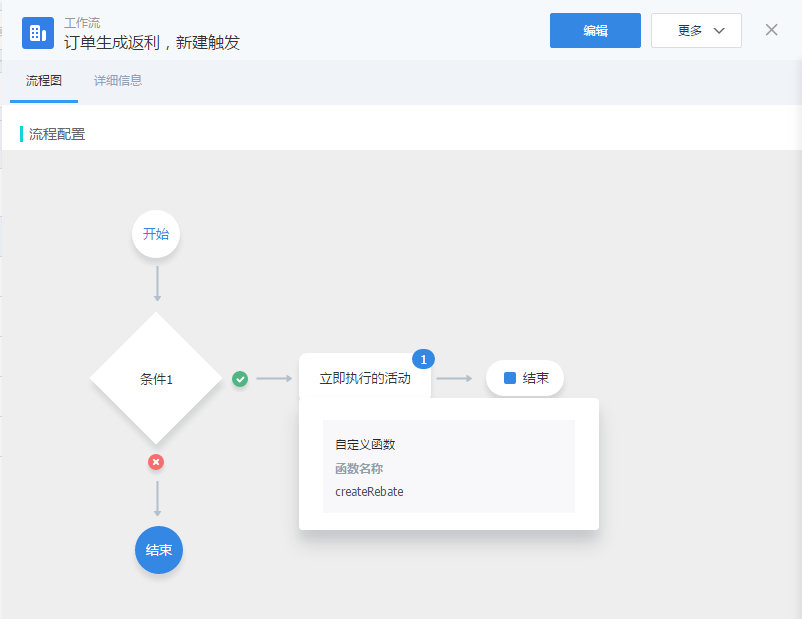This screenshot has width=802, height=619.
Task: Close the workflow detail panel
Action: (771, 30)
